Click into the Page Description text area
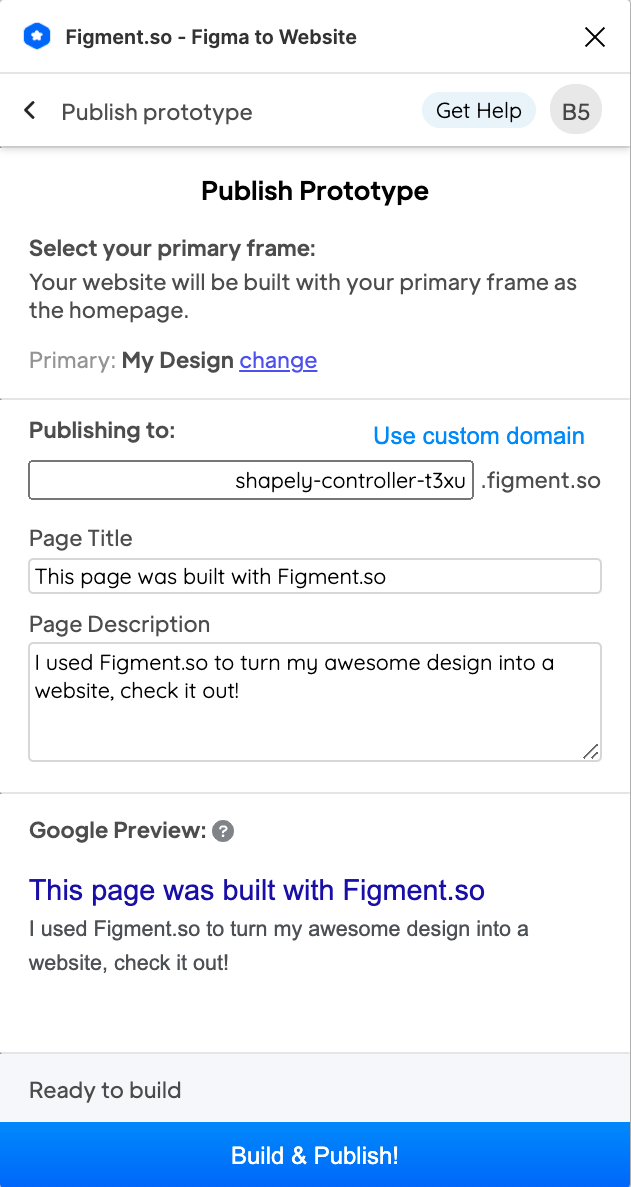 pos(315,702)
